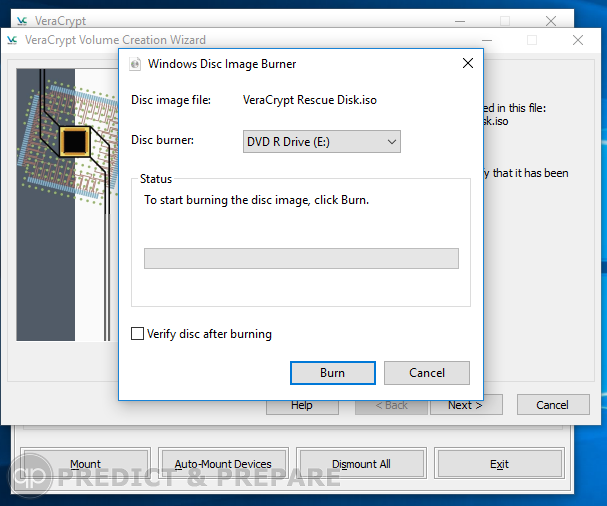Click the Disc burner label
607x506 pixels.
[163, 140]
